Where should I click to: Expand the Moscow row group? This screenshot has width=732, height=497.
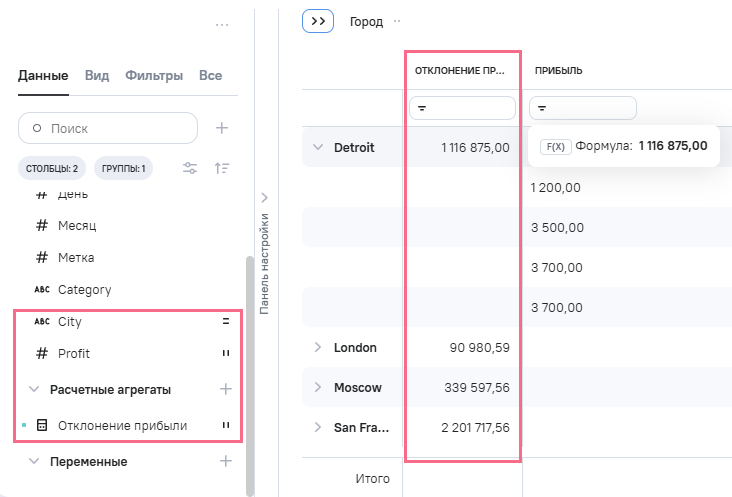pyautogui.click(x=318, y=387)
